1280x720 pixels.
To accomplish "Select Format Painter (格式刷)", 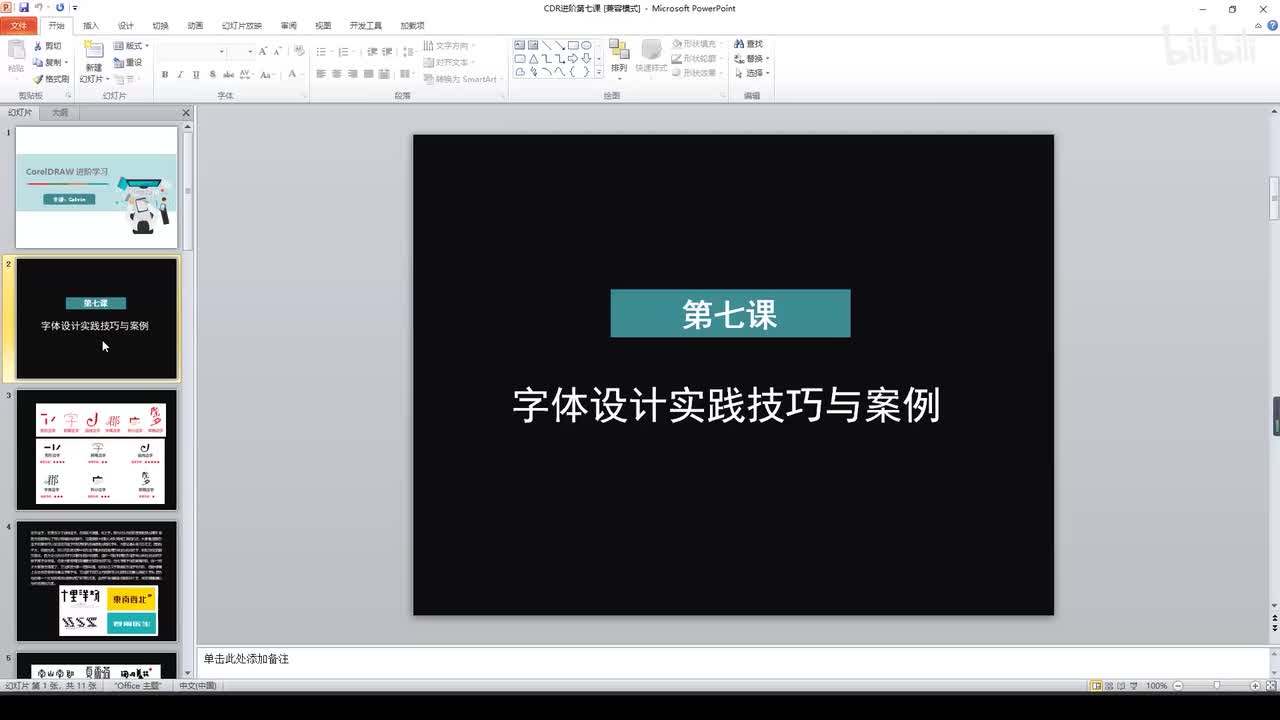I will [x=51, y=79].
